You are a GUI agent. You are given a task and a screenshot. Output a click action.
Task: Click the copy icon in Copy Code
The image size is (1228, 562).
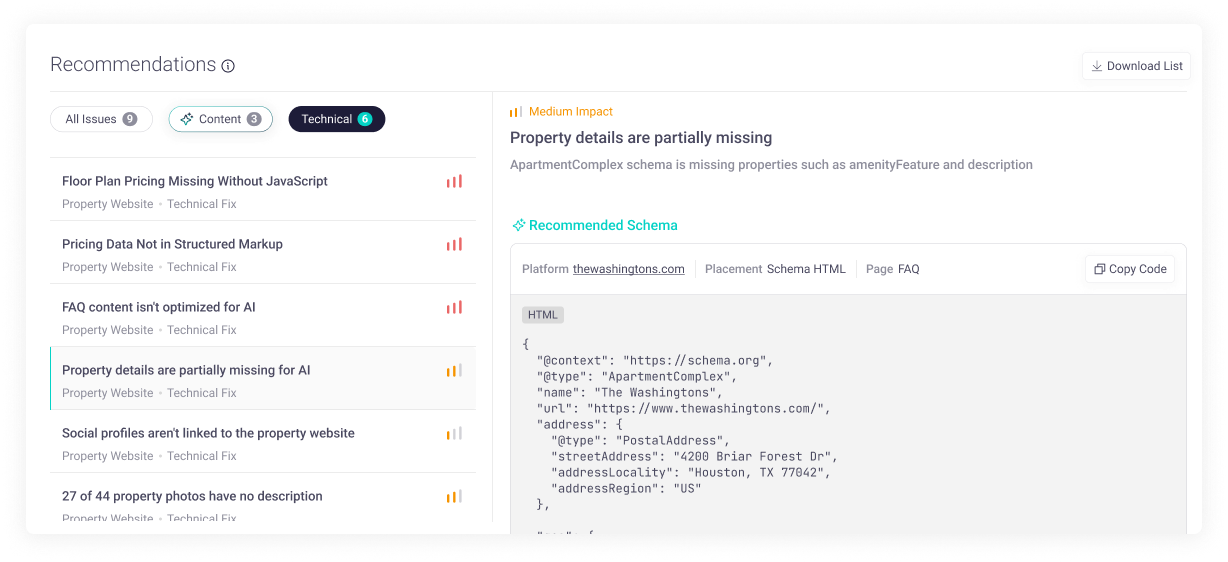coord(1100,269)
